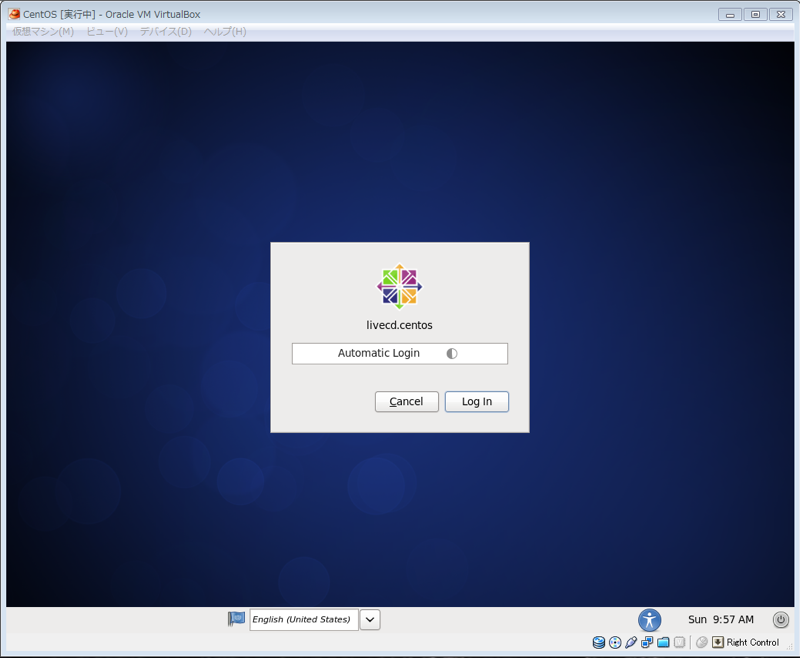Open the shared folders status icon
Screen dimensions: 800x658
pyautogui.click(x=663, y=642)
